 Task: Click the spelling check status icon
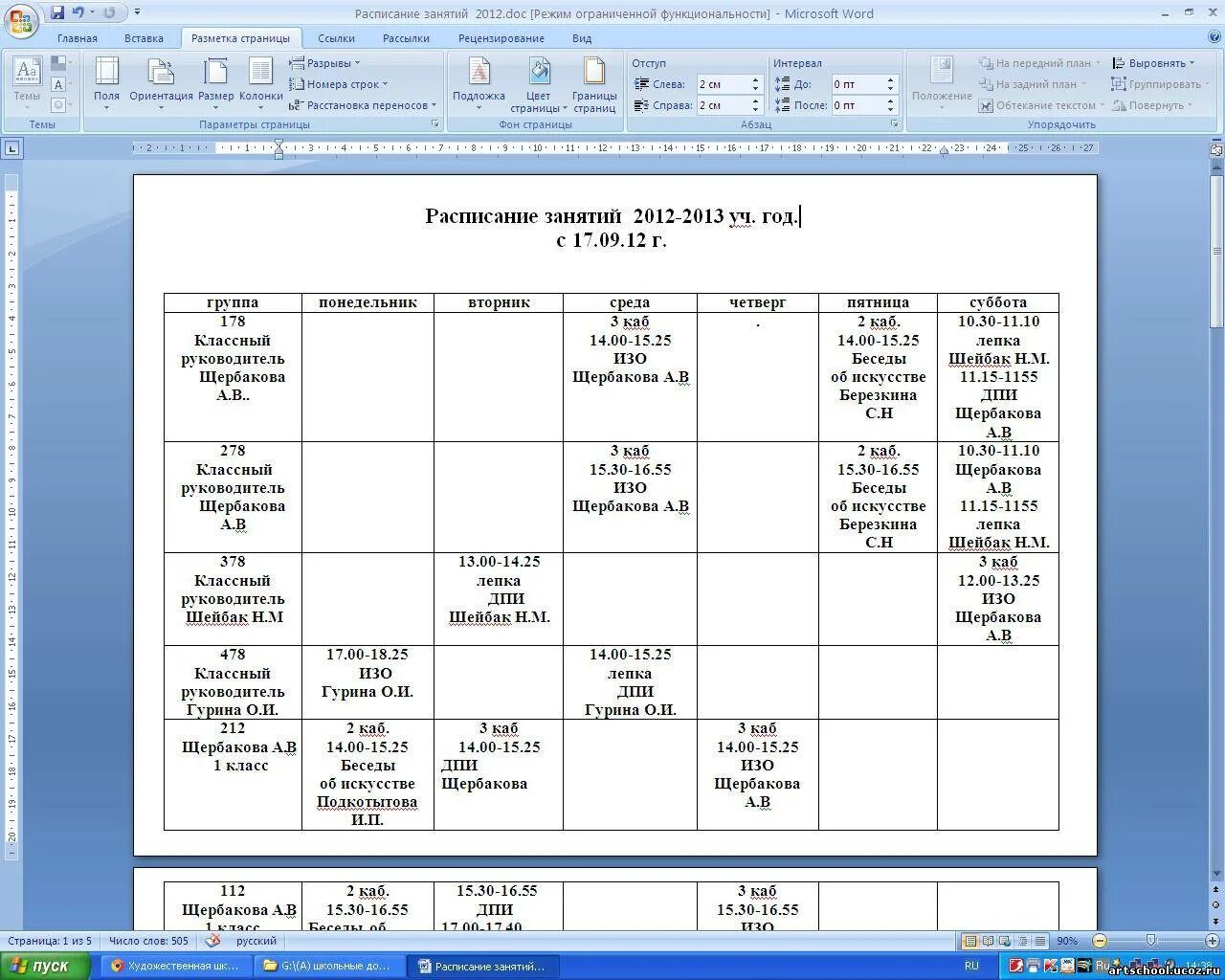tap(212, 941)
